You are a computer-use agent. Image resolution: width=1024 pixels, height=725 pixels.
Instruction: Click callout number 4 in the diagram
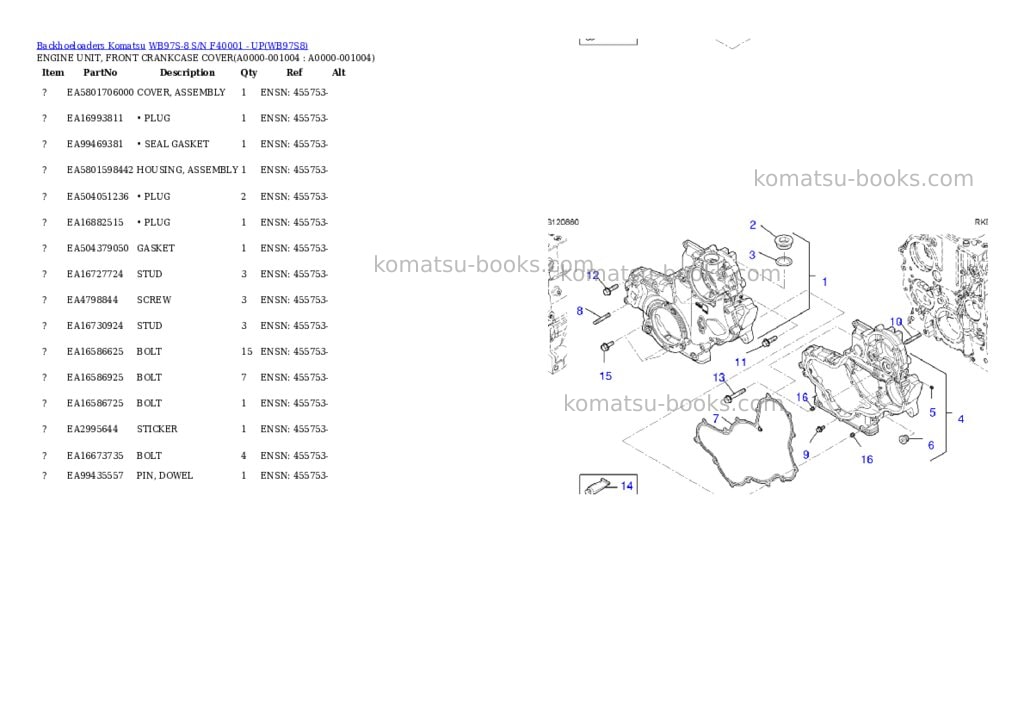click(x=961, y=419)
